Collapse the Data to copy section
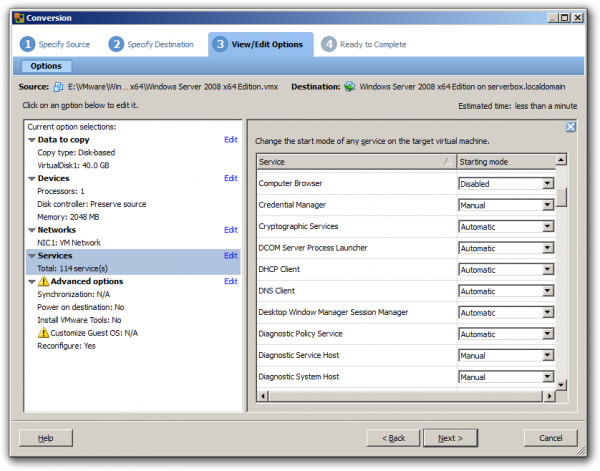This screenshot has width=600, height=471. coord(32,140)
